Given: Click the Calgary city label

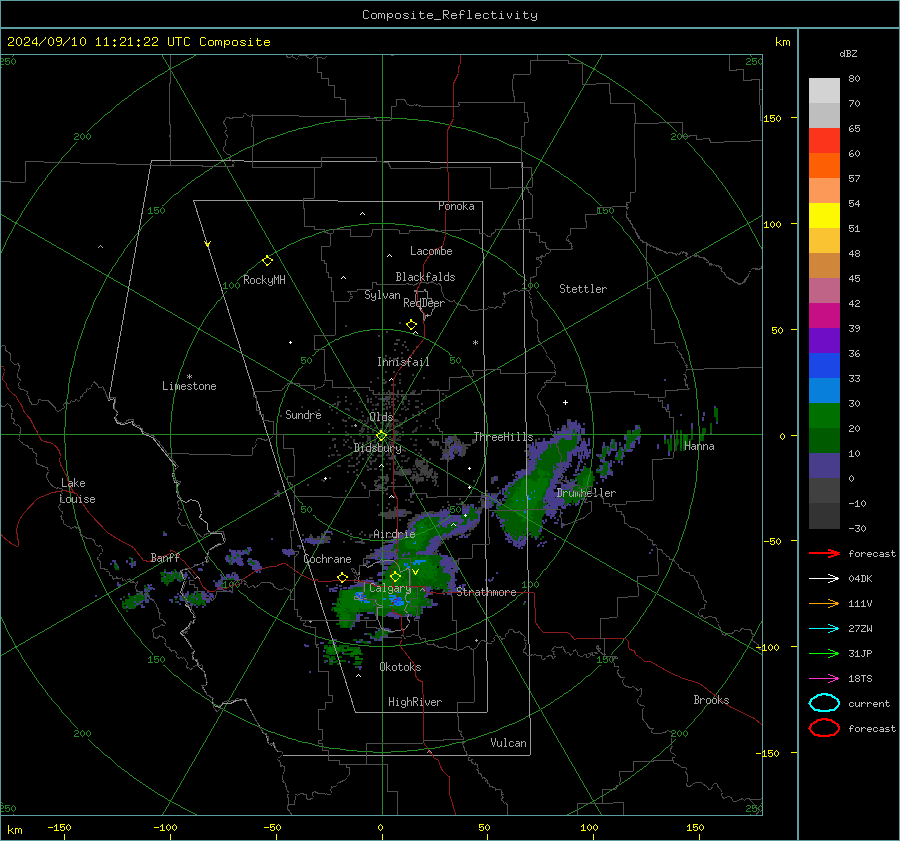Looking at the screenshot, I should 390,588.
